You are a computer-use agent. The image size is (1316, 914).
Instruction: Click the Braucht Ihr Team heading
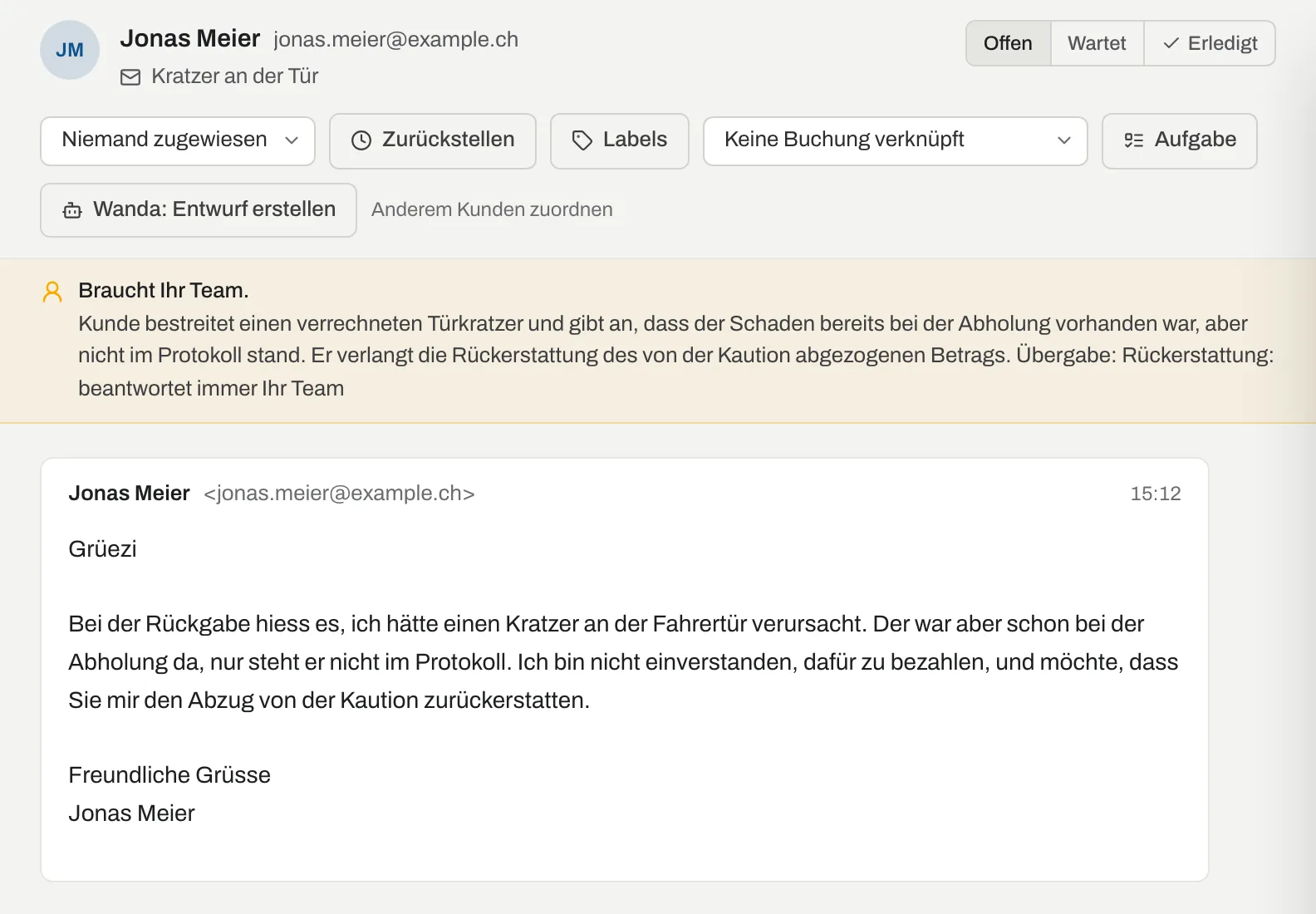164,290
